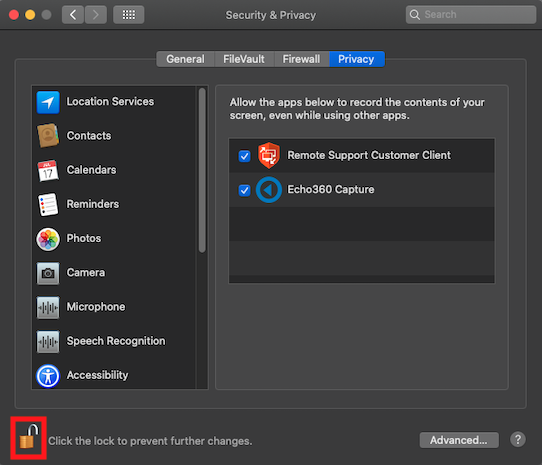This screenshot has height=465, width=542.
Task: Click the open padlock to lock settings
Action: 28,437
